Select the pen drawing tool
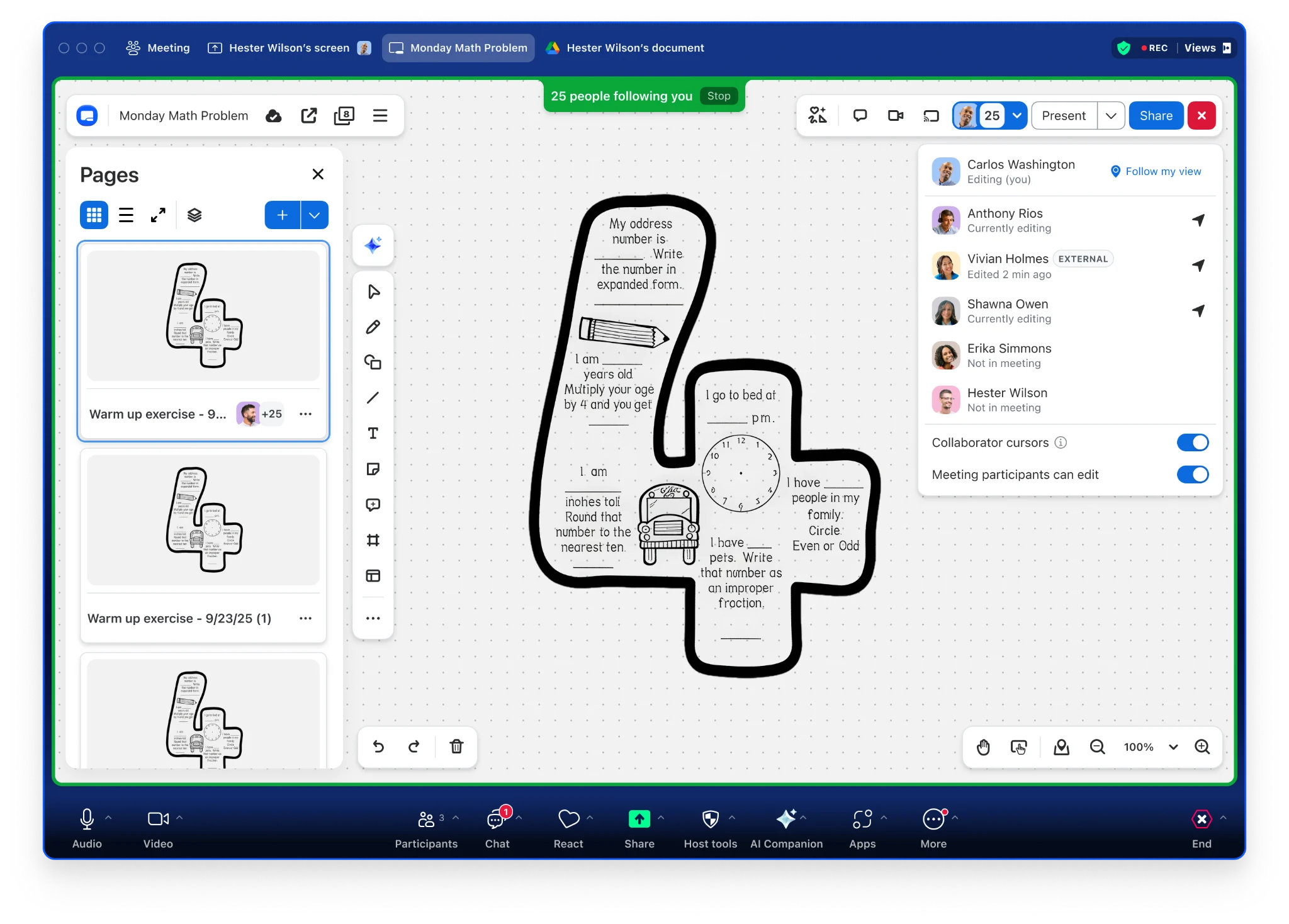 (373, 327)
